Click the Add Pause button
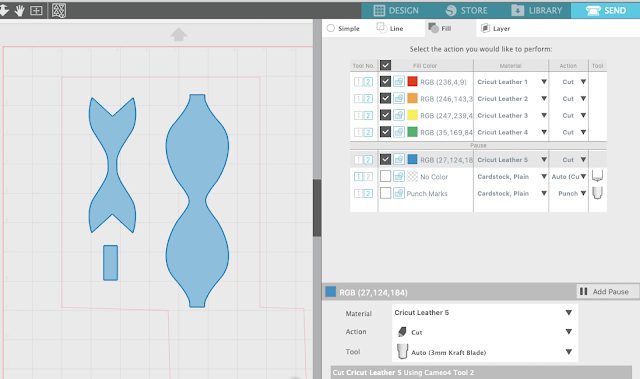The width and height of the screenshot is (640, 379). click(606, 291)
